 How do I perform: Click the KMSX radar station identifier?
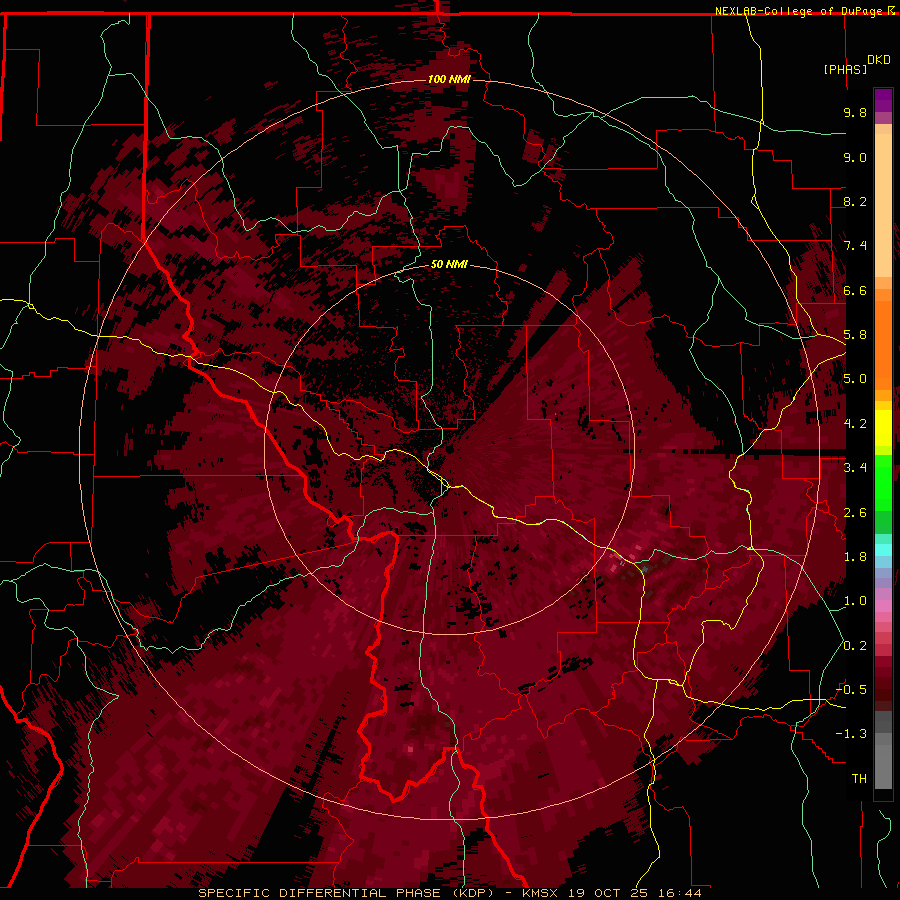coord(540,893)
